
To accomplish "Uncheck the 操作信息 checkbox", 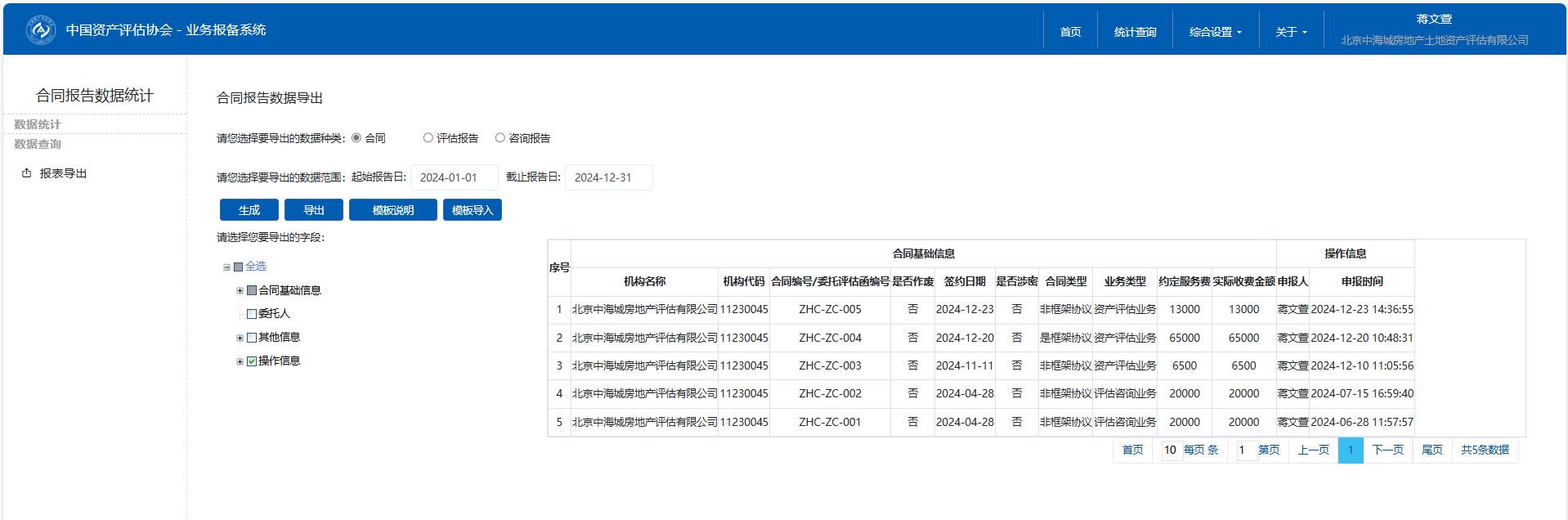I will click(252, 361).
